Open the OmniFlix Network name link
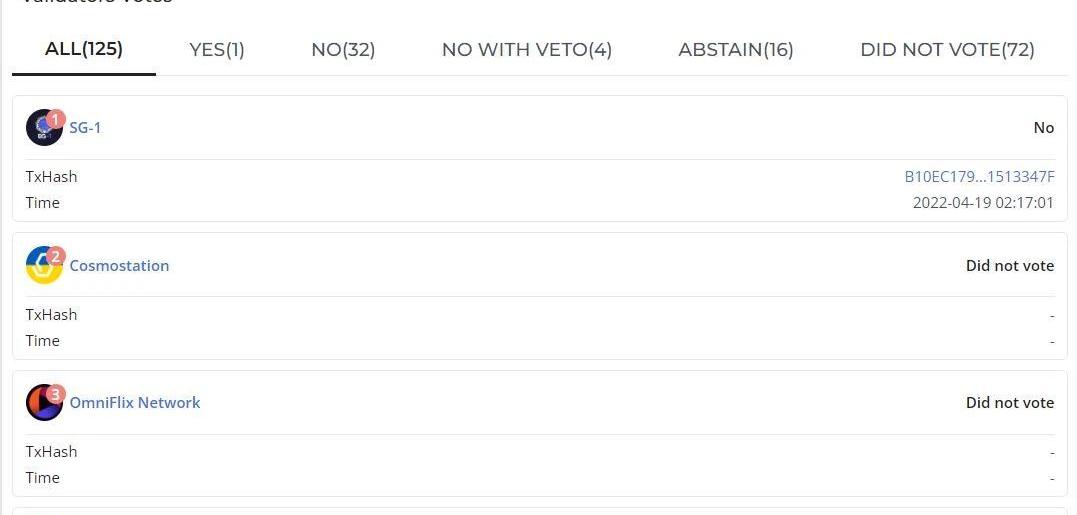 [x=135, y=402]
